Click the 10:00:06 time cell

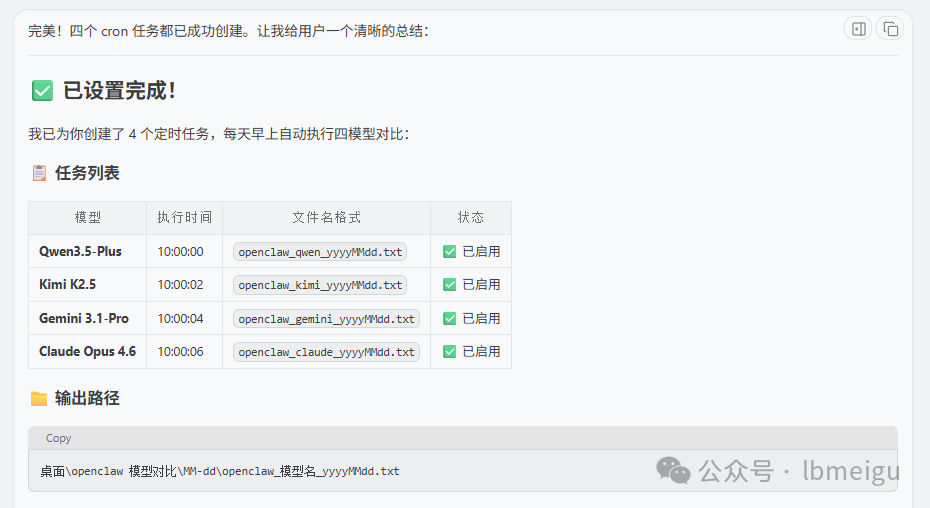pyautogui.click(x=184, y=351)
